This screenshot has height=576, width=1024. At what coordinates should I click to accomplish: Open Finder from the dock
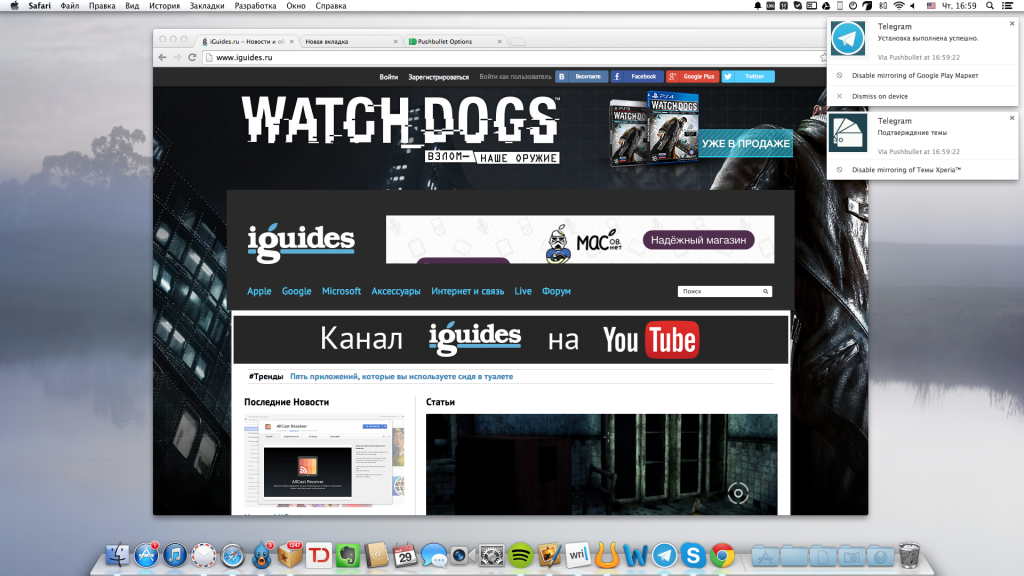coord(118,556)
